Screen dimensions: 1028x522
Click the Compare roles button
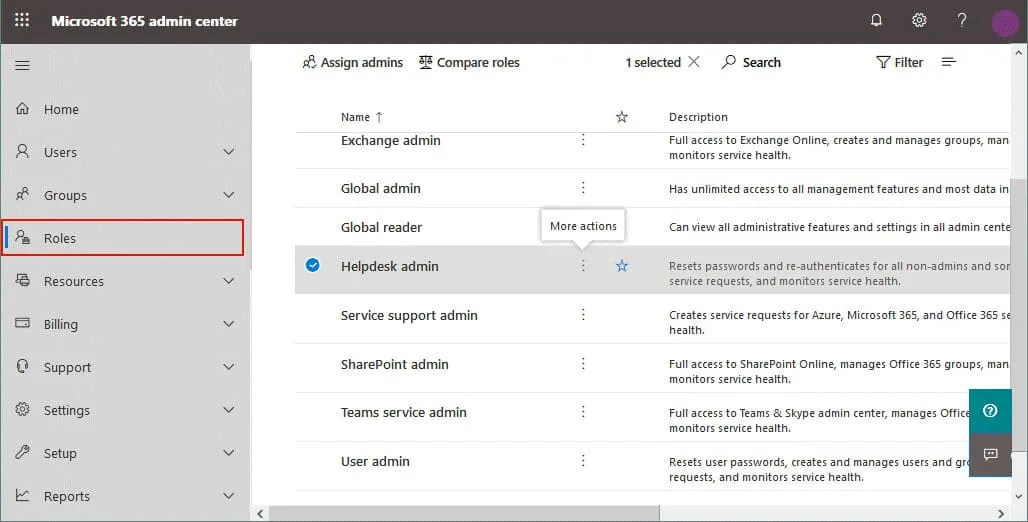469,62
